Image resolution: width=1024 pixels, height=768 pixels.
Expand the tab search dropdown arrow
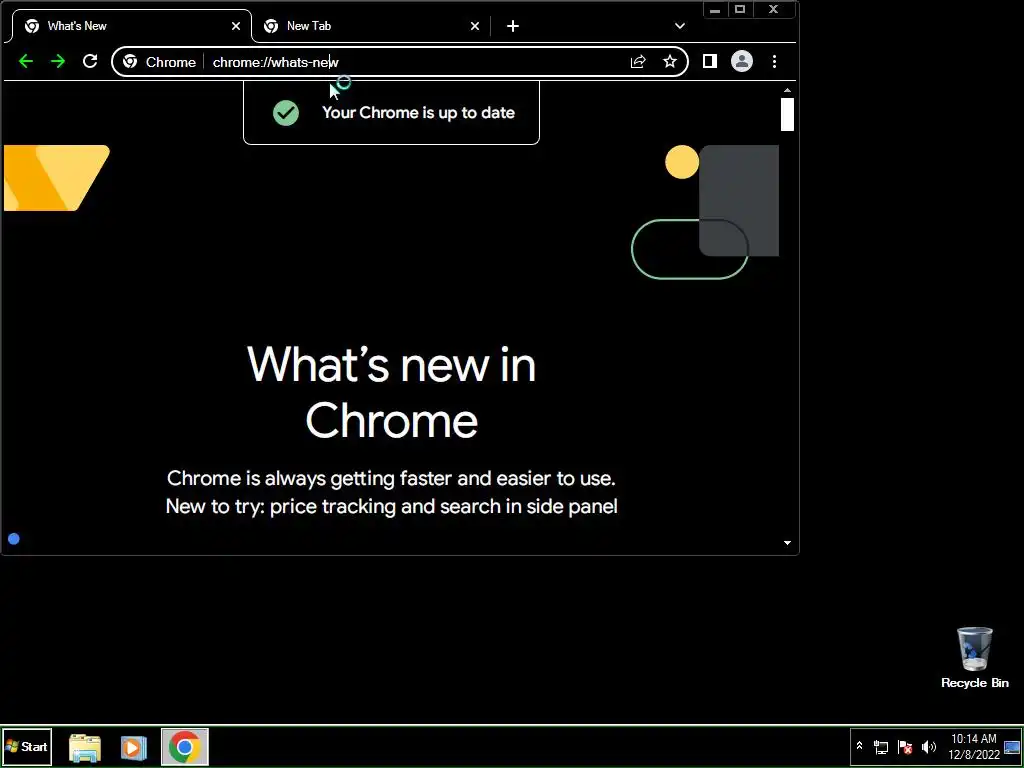[680, 26]
